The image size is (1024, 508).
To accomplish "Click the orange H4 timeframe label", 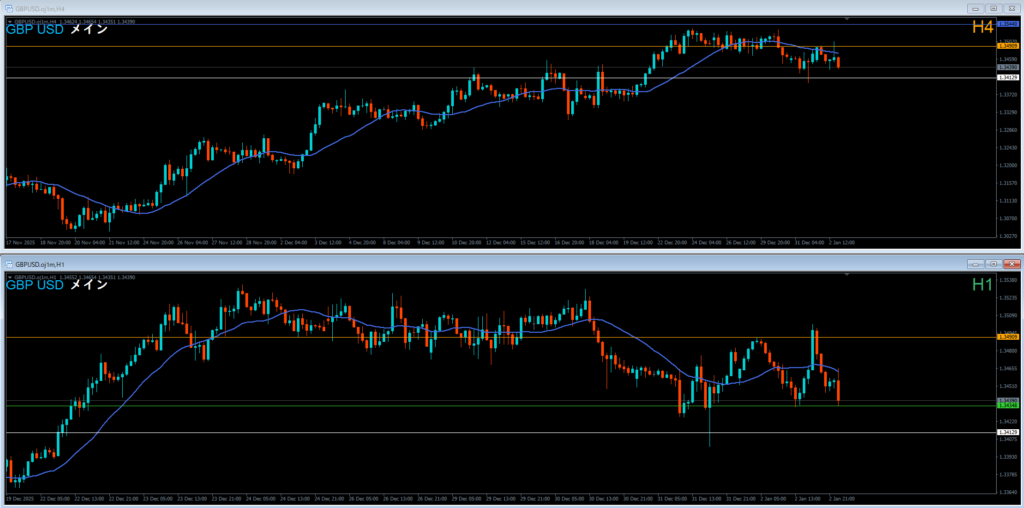I will [x=984, y=29].
